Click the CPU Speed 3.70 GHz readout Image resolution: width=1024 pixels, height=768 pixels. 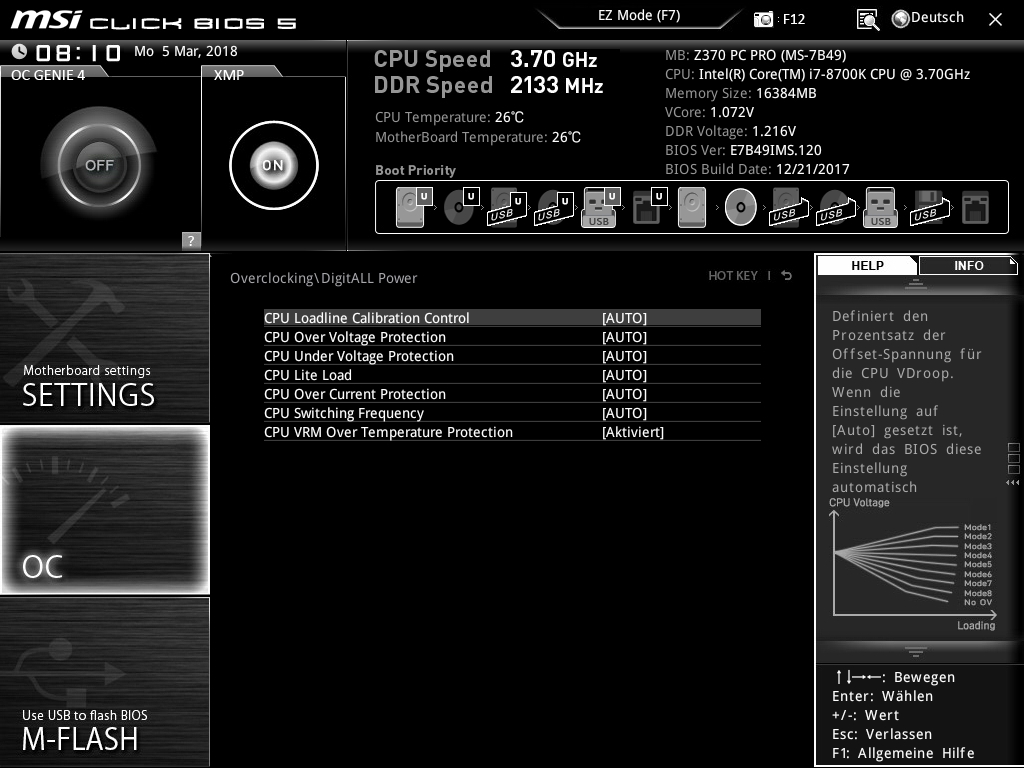click(485, 59)
